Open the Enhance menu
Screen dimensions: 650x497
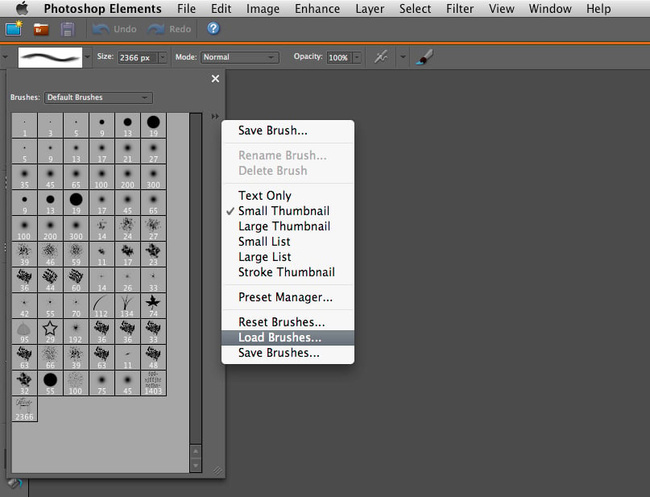pos(316,9)
